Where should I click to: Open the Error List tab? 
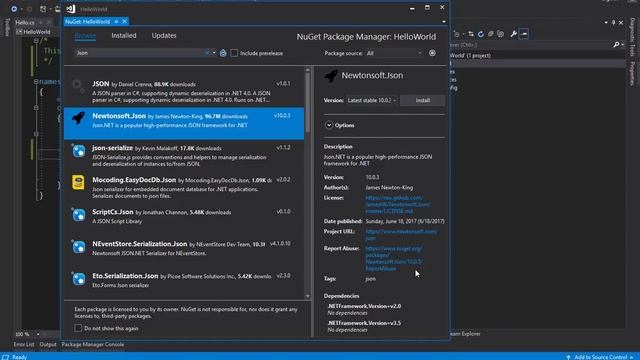(x=24, y=344)
